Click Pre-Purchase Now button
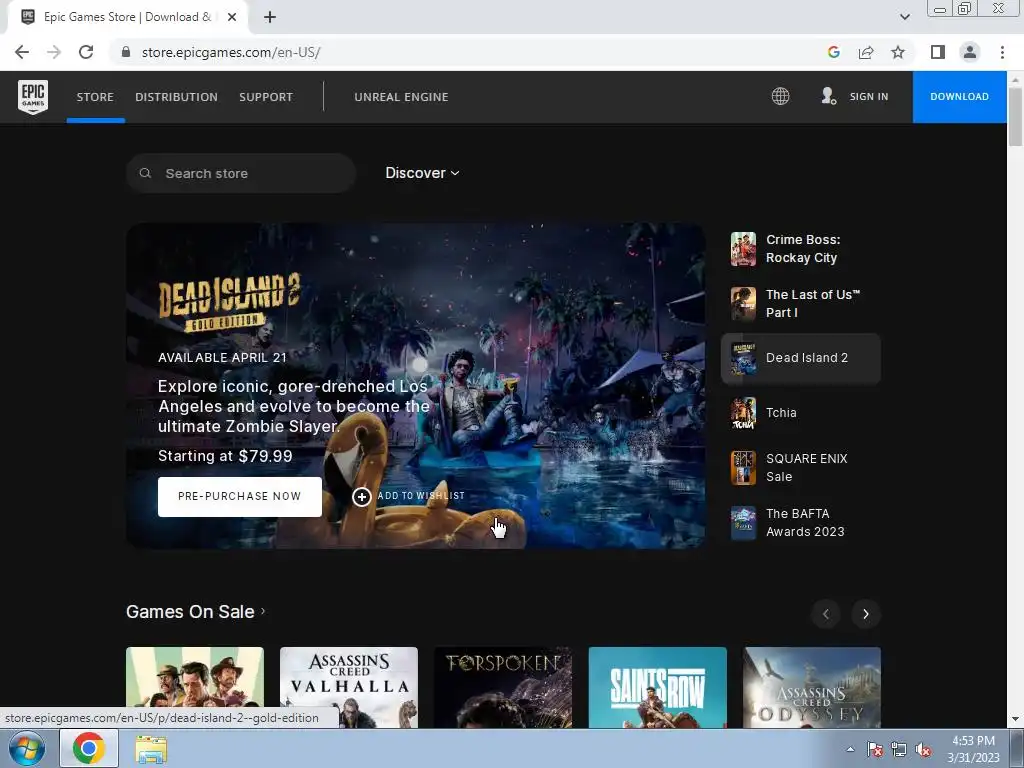1024x768 pixels. [240, 496]
